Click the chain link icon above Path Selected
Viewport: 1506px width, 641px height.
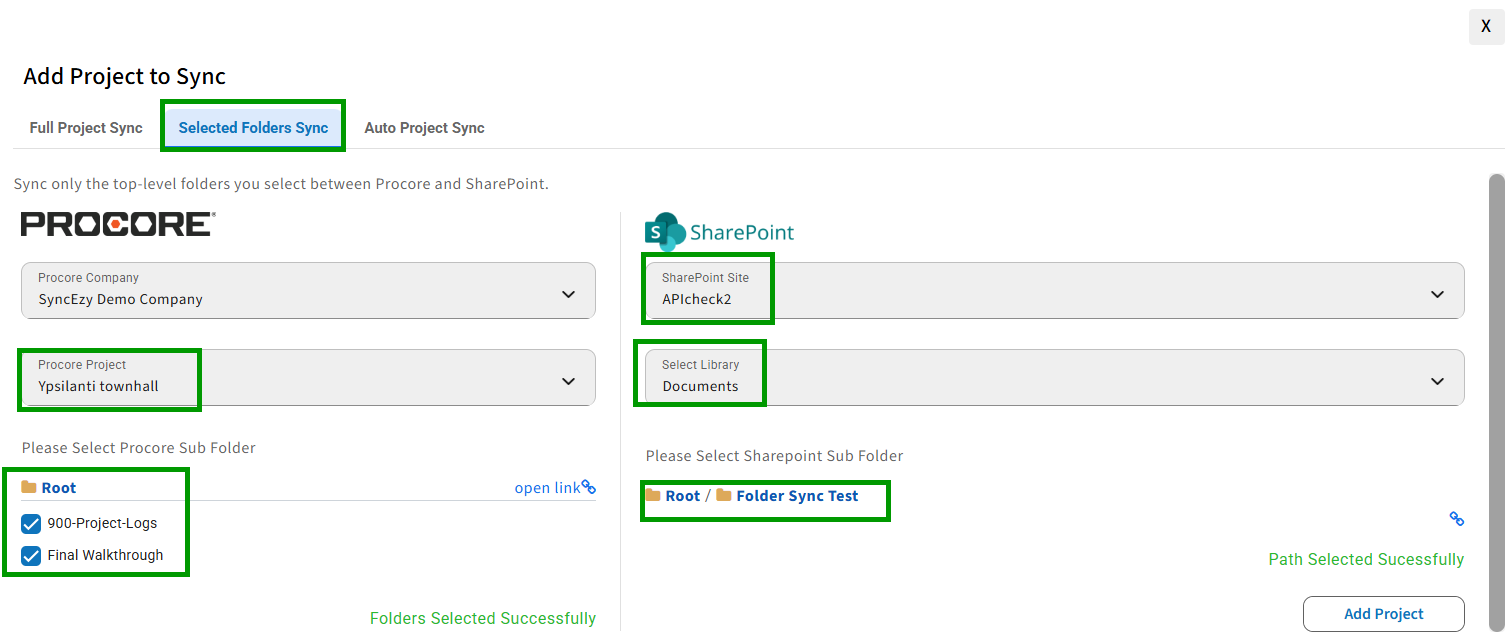point(1457,519)
